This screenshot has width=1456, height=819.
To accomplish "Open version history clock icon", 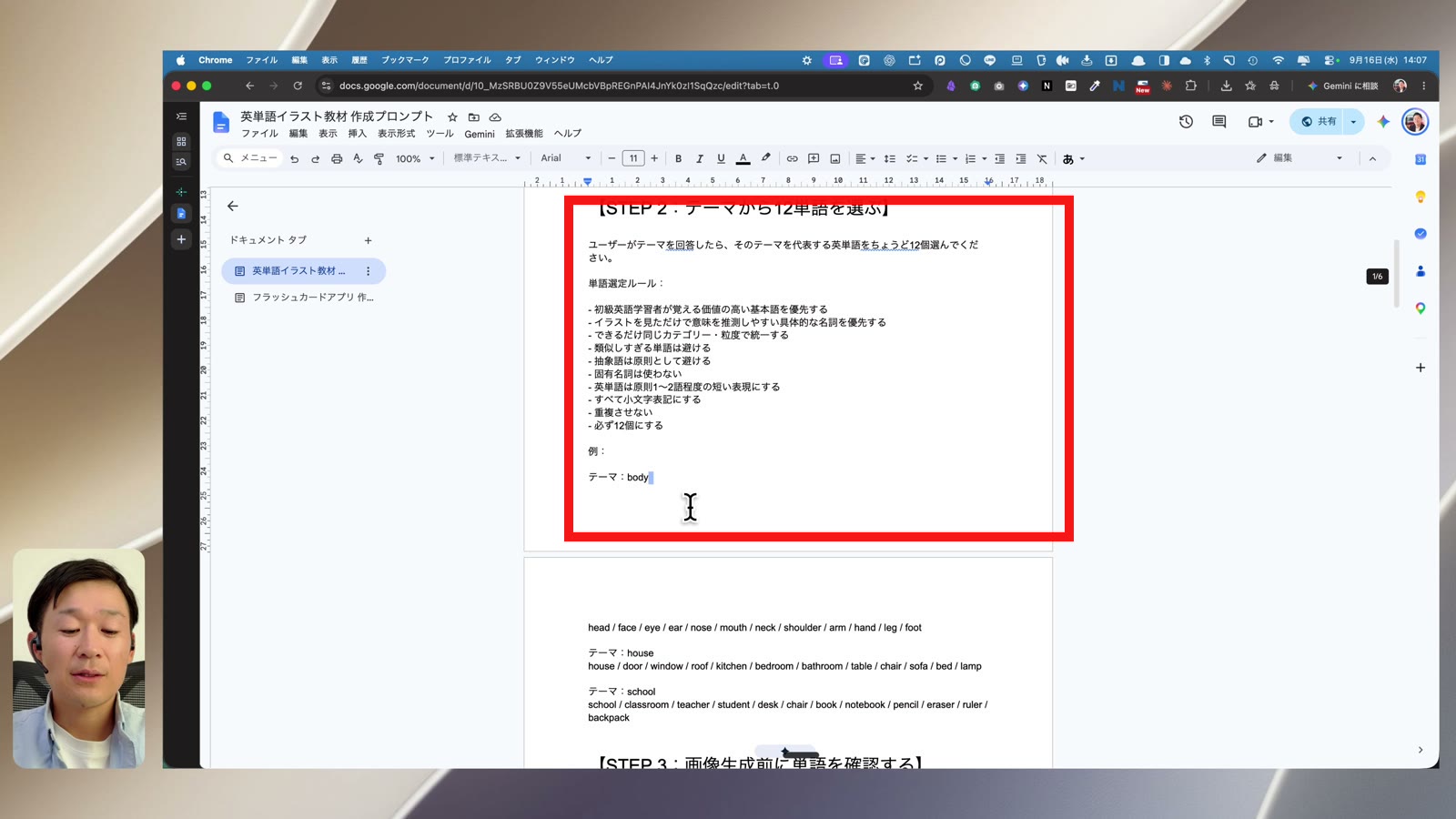I will pos(1186,121).
